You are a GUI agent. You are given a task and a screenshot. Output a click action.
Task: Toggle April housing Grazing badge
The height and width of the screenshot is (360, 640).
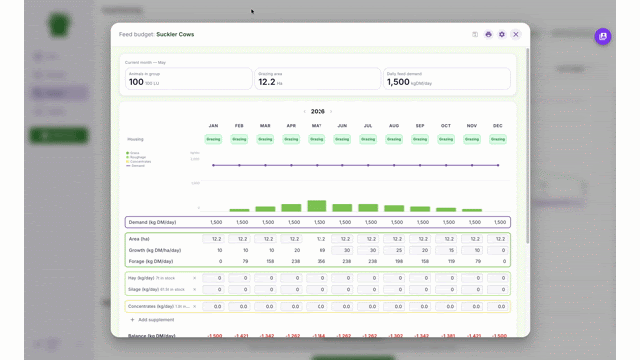291,139
